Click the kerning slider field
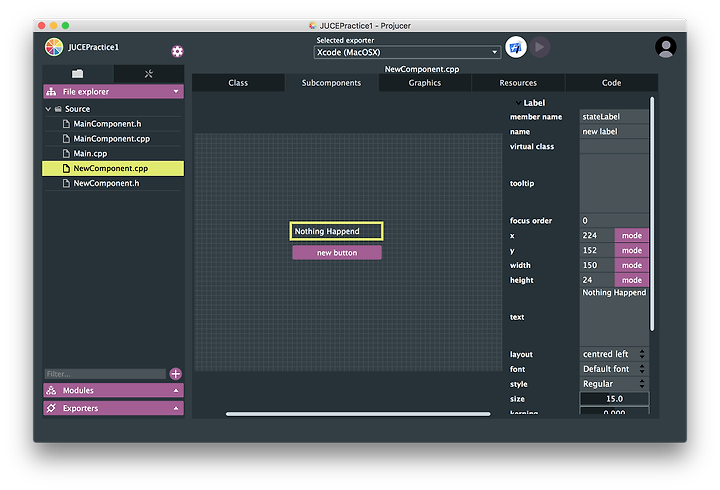Image resolution: width=720 pixels, height=490 pixels. point(614,411)
